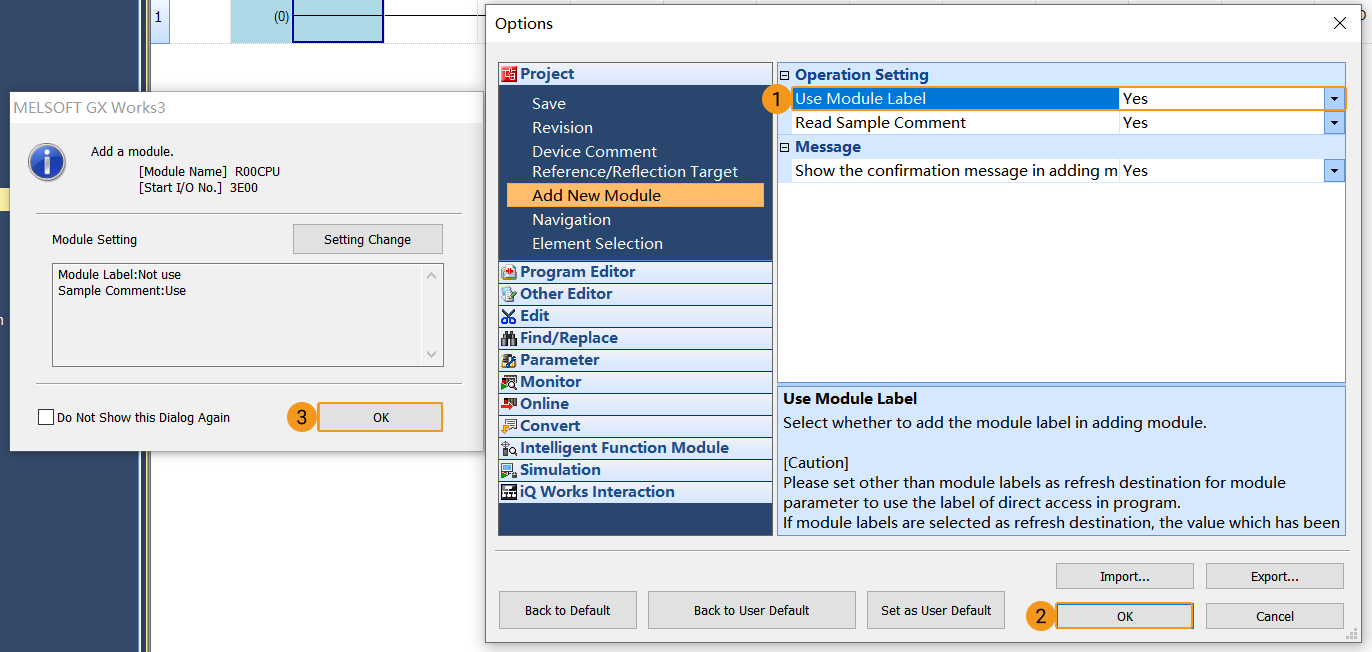Select the Other Editor category icon

coord(509,294)
